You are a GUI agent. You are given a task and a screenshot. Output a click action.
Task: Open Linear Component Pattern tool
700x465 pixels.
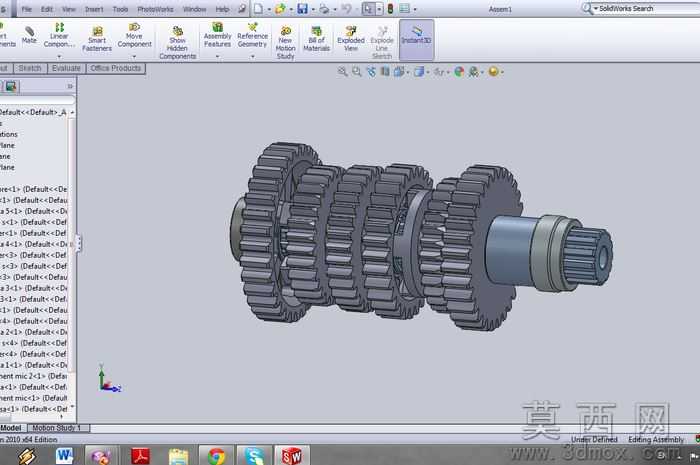tap(59, 35)
